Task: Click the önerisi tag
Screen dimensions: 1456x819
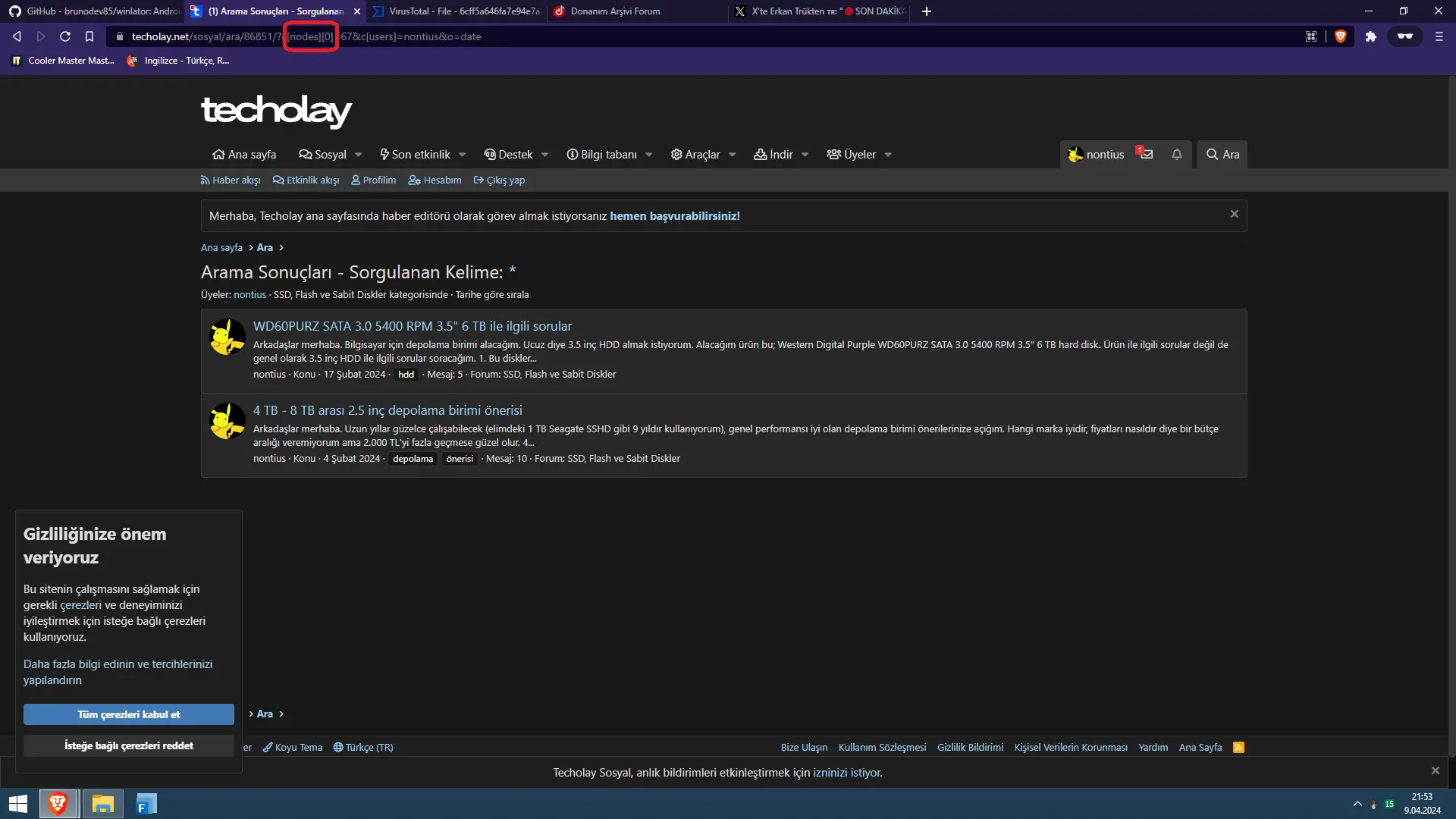Action: [460, 459]
